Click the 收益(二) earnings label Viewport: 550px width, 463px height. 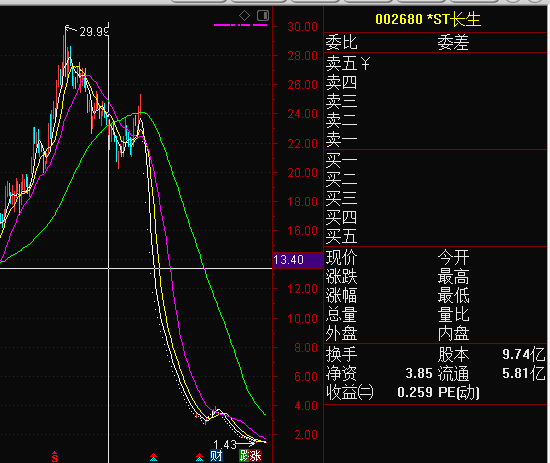point(350,392)
